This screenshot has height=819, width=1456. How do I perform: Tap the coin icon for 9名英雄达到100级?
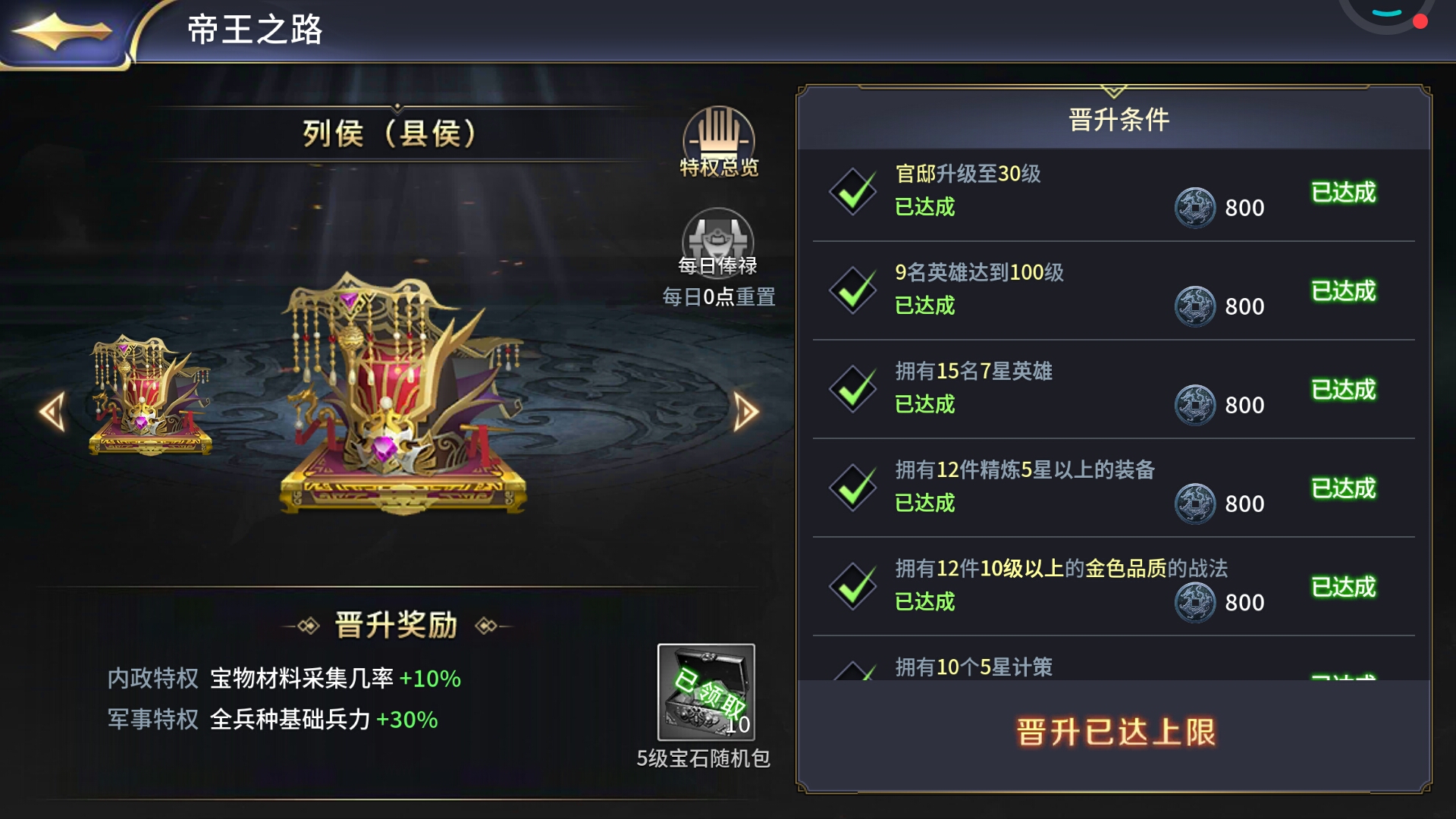pos(1194,306)
